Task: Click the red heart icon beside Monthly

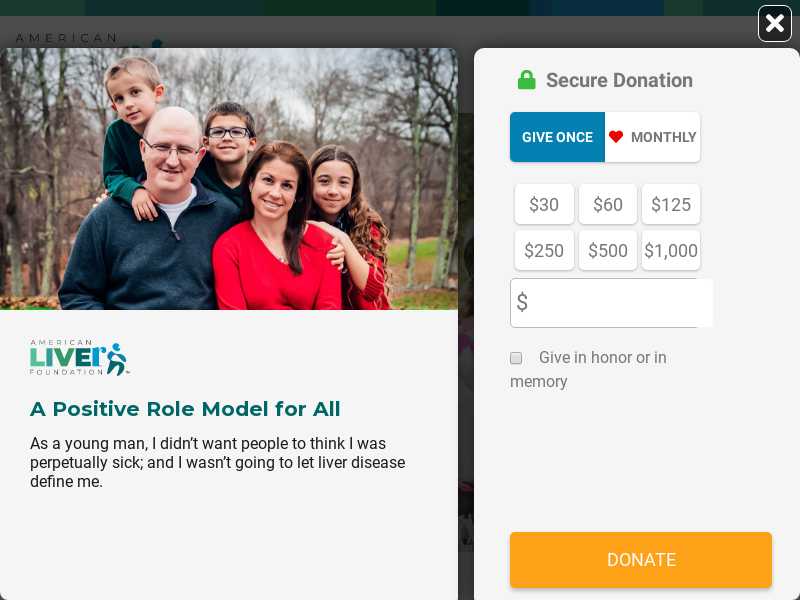Action: 616,137
